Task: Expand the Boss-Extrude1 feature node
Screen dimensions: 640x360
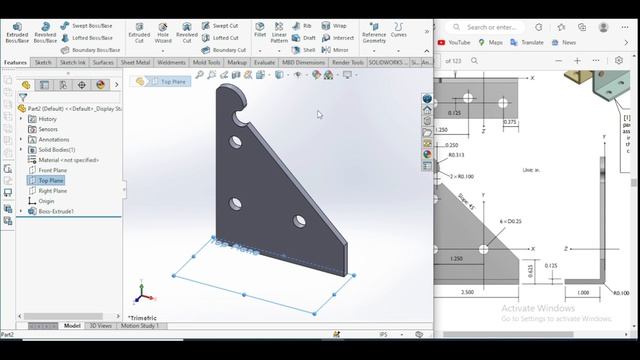Action: point(21,211)
